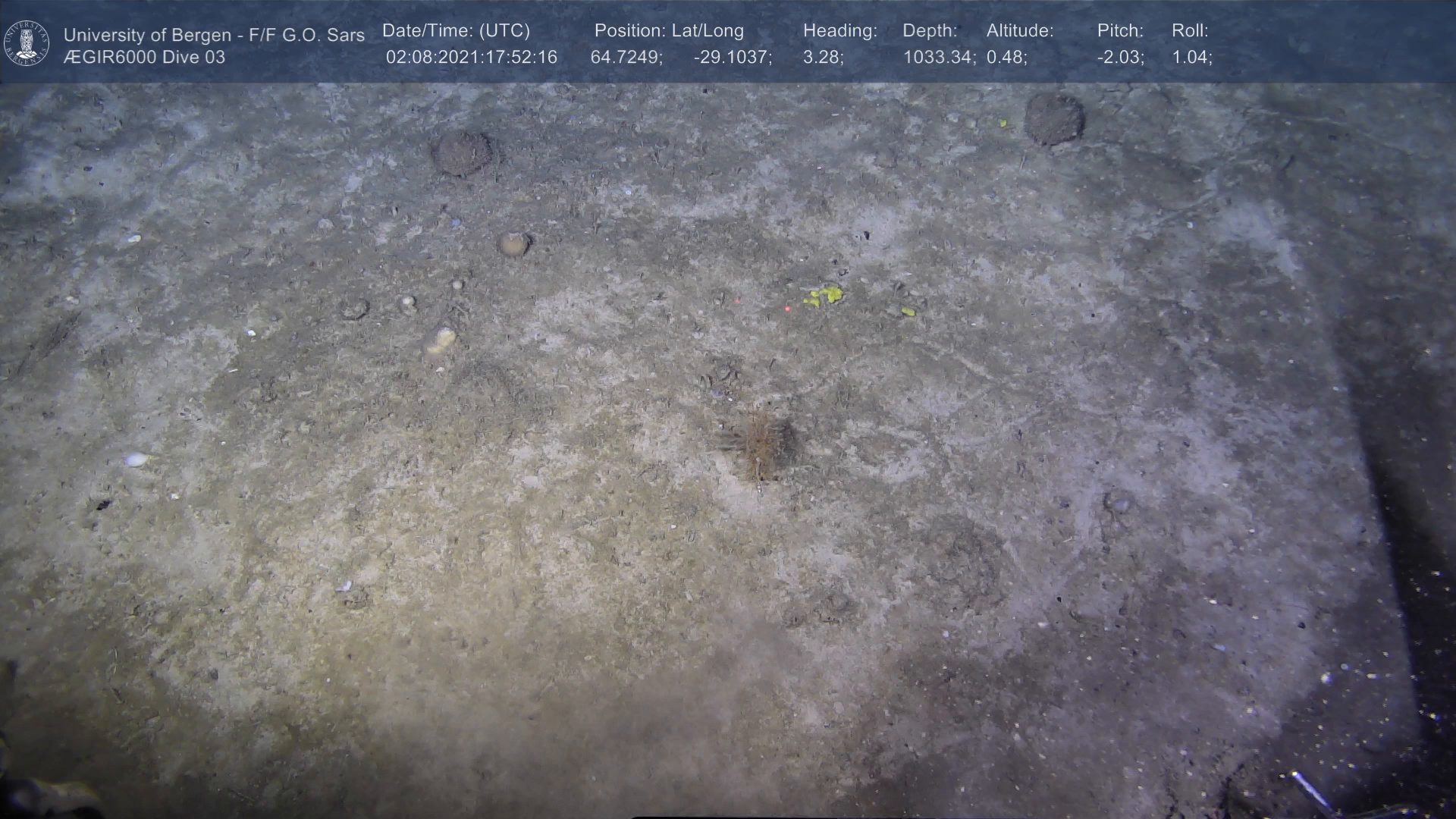Click the University of Bergen logo
1456x819 pixels.
point(27,43)
